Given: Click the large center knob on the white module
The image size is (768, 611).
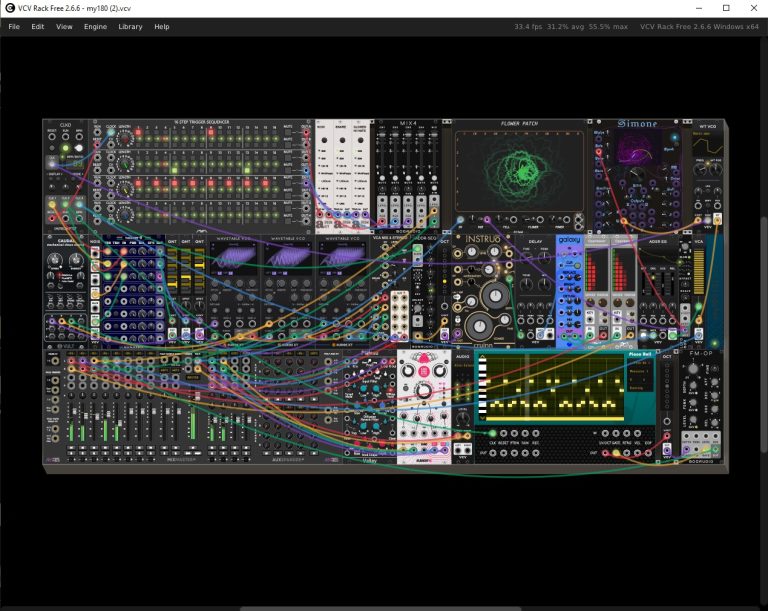Looking at the screenshot, I should click(x=424, y=391).
